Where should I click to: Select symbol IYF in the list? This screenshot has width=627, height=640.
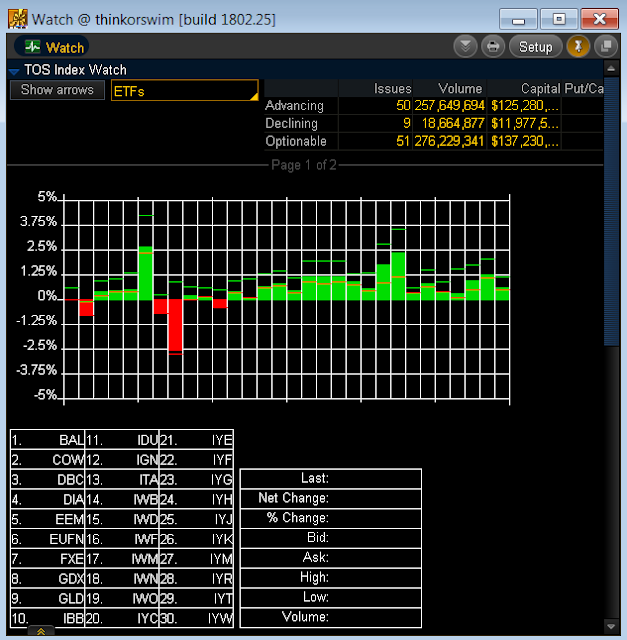point(196,460)
